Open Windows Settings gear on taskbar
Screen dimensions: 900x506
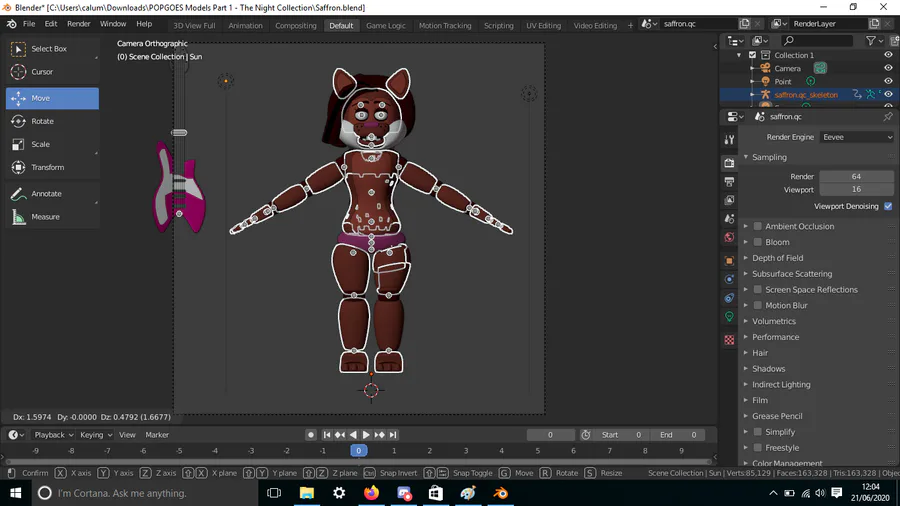339,493
